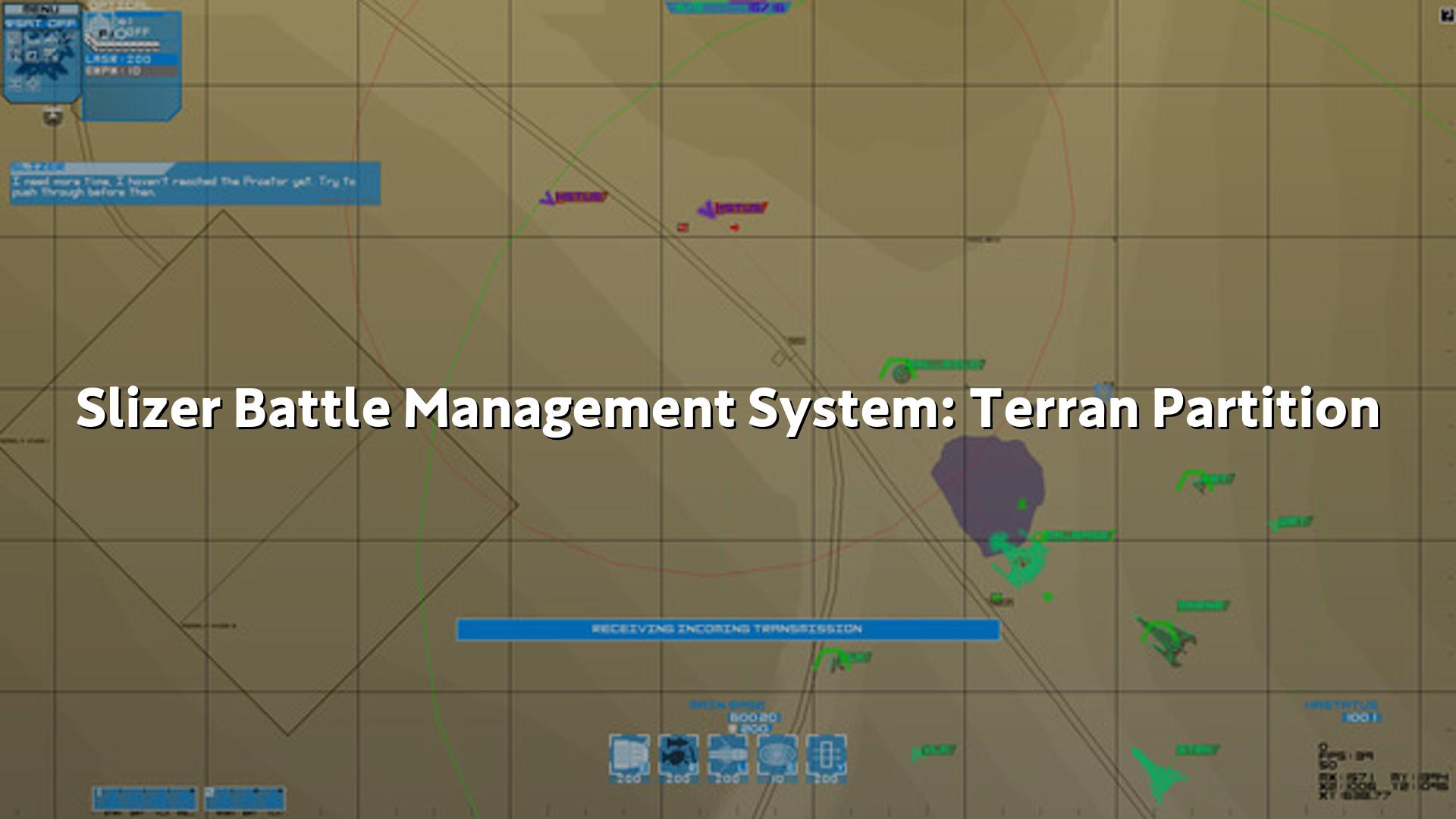Select the round green unit above the purple lake
Image resolution: width=1456 pixels, height=819 pixels.
tap(901, 373)
